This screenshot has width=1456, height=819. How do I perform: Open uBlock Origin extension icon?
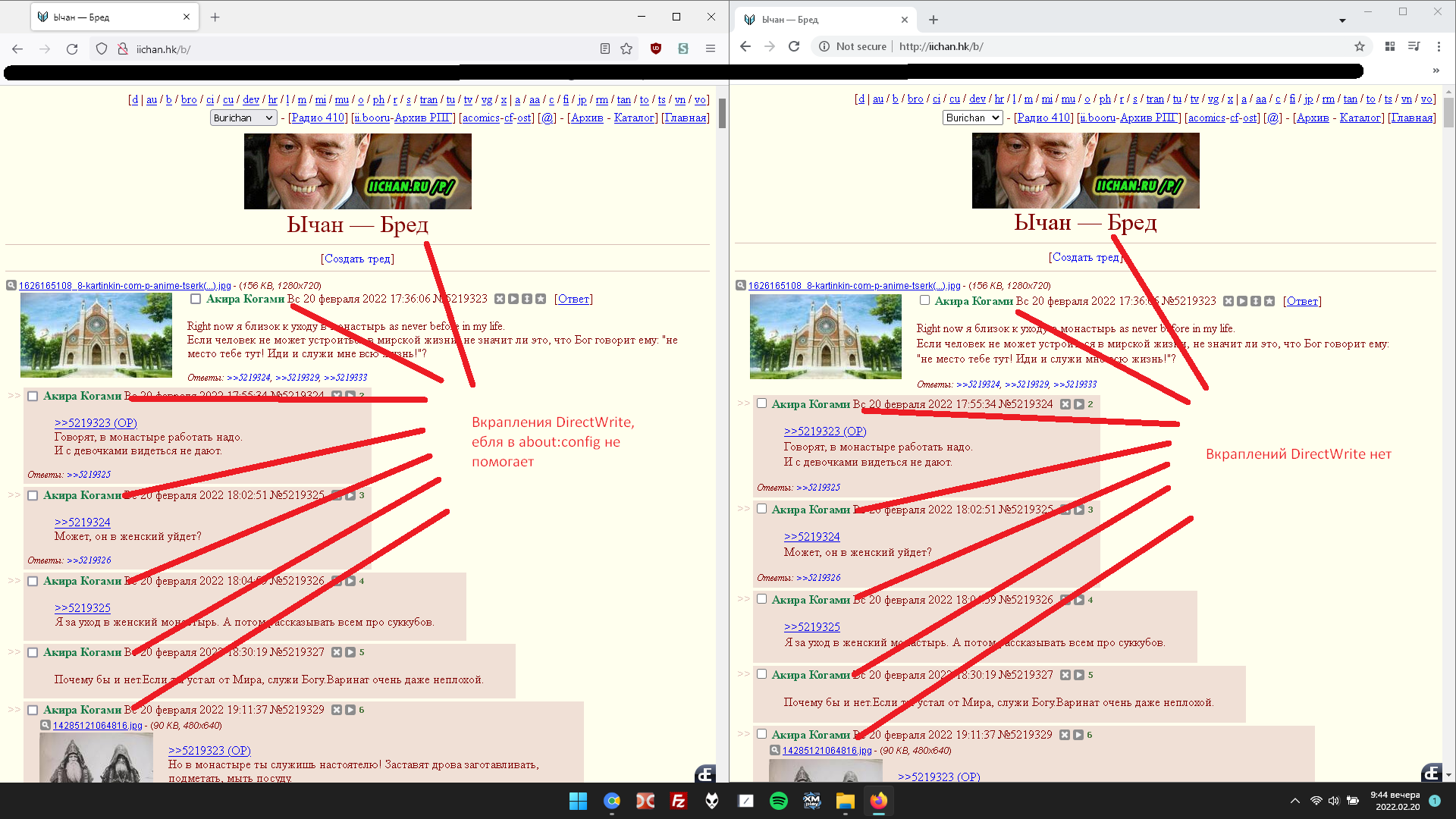pos(656,49)
